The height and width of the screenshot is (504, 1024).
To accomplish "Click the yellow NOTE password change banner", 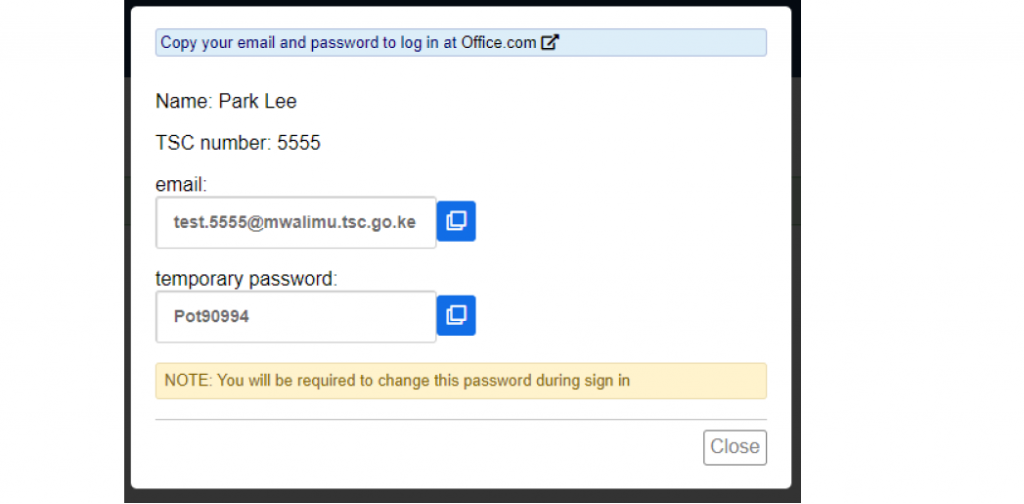I will point(460,381).
